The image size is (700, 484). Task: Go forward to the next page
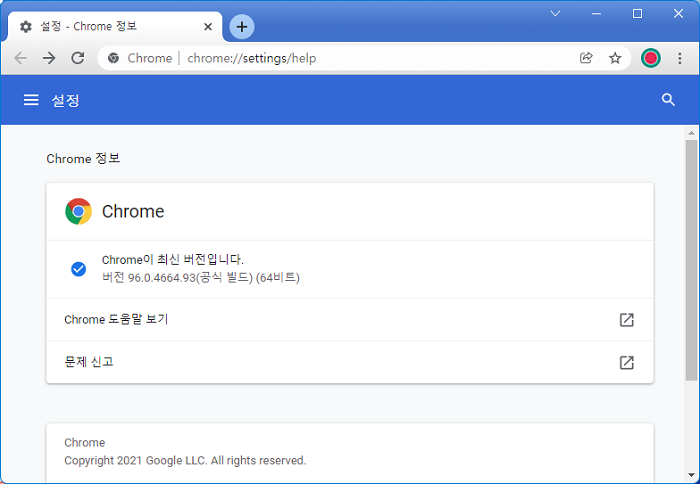click(x=49, y=58)
